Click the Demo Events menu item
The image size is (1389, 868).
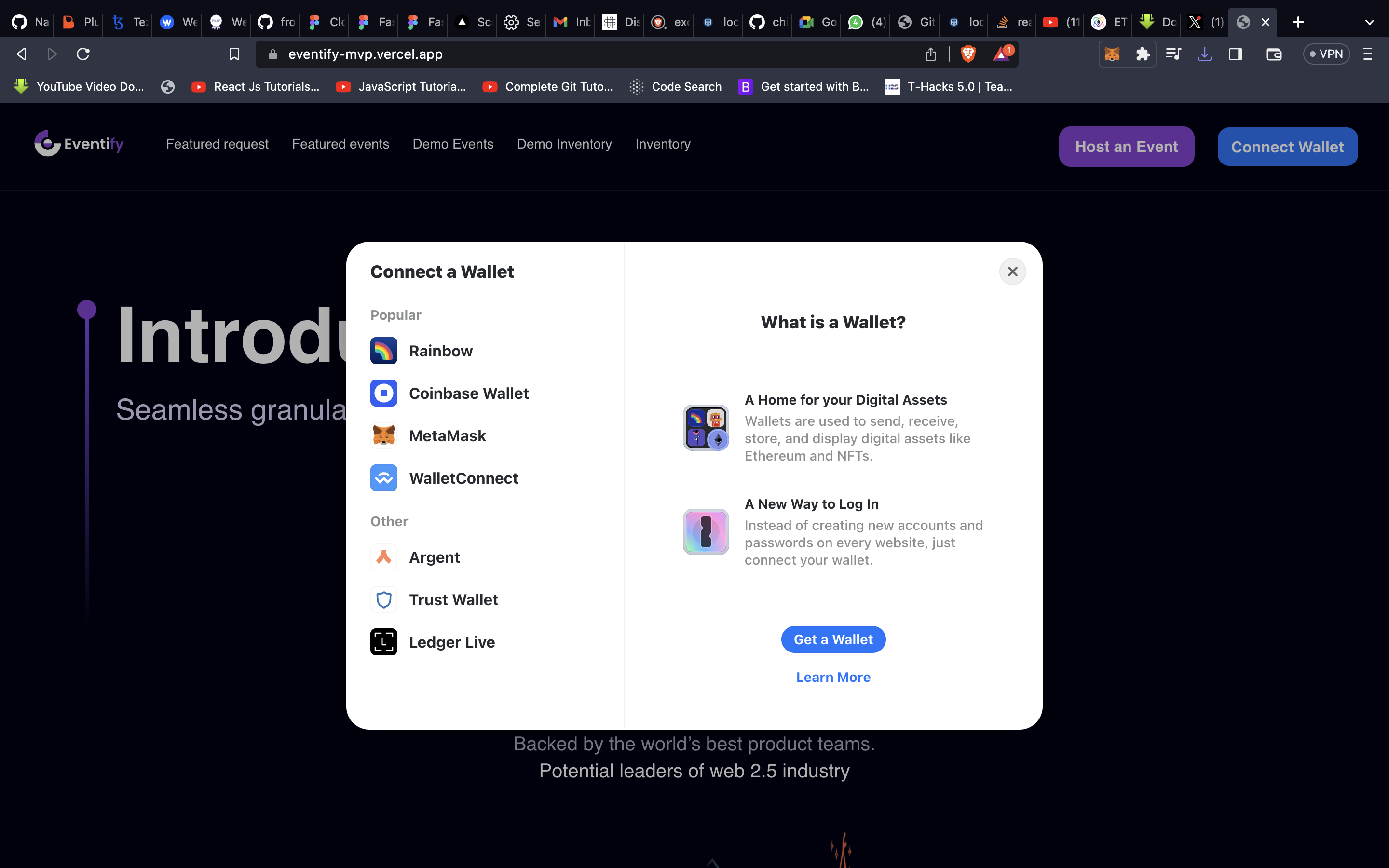[453, 143]
